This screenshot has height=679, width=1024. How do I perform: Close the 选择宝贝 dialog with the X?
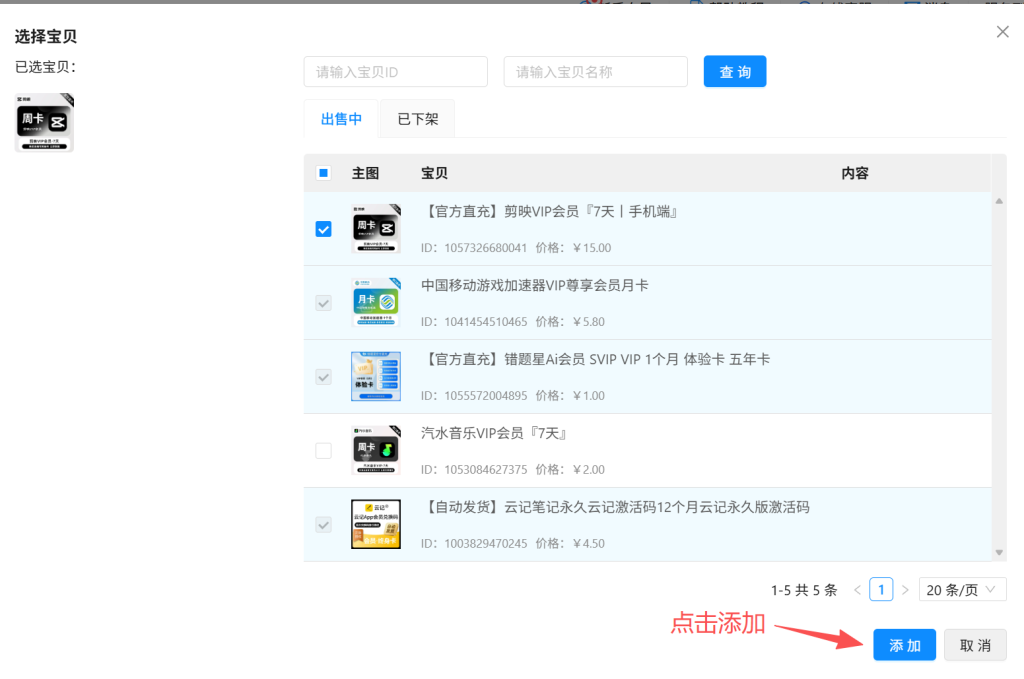coord(1002,31)
